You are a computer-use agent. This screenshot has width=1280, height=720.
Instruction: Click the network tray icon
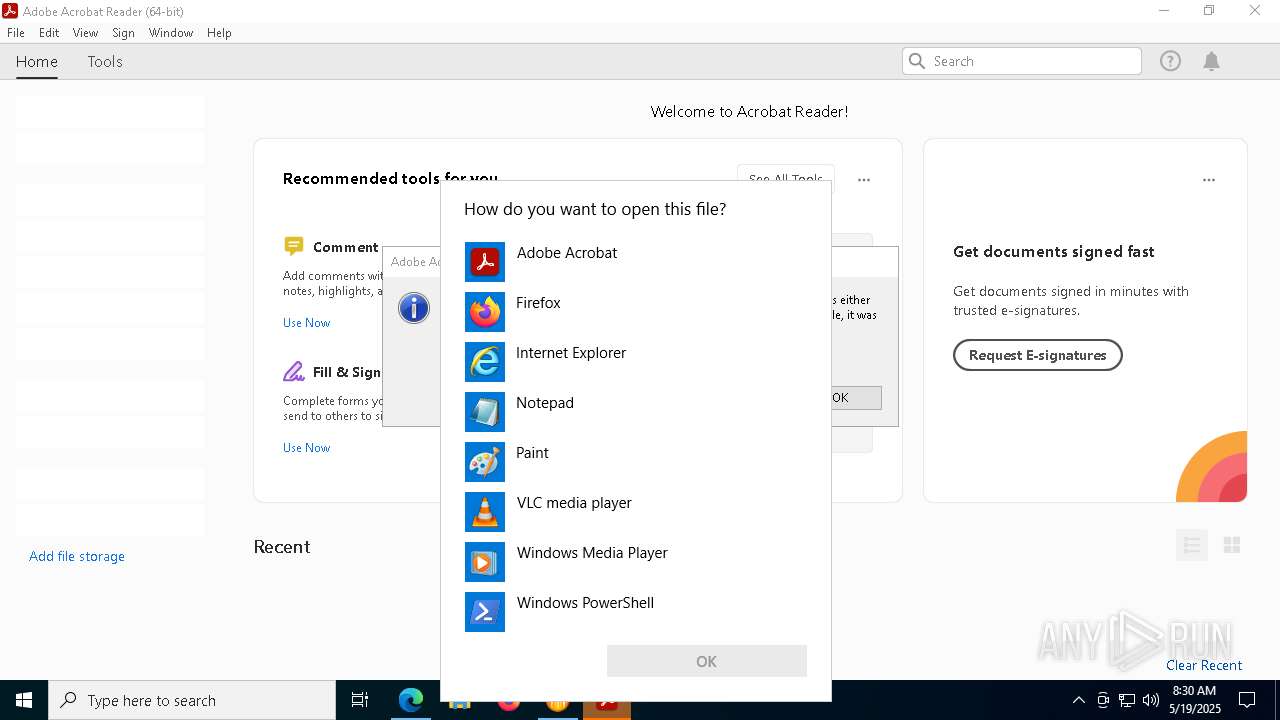[x=1127, y=700]
